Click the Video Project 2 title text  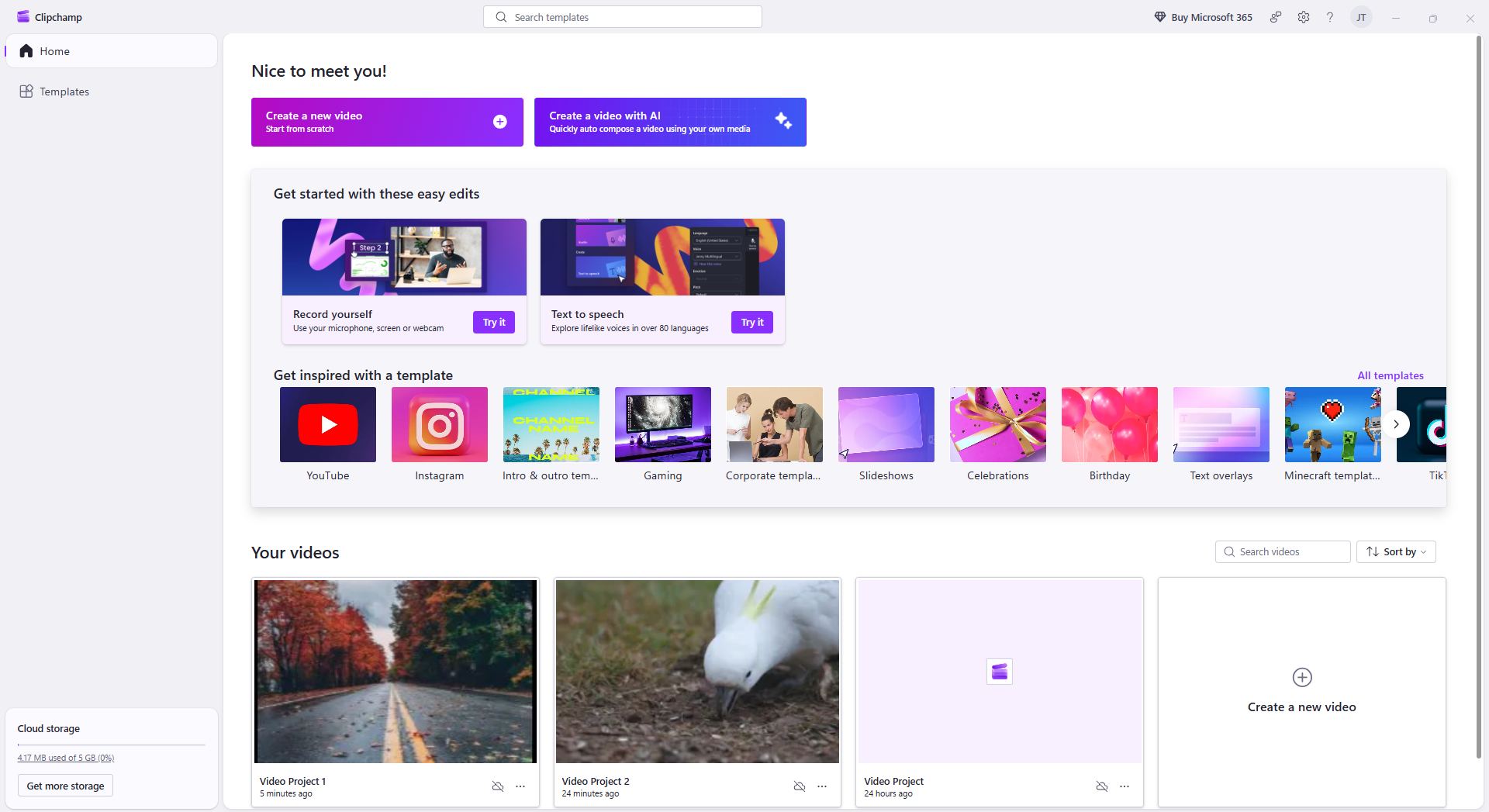tap(596, 781)
